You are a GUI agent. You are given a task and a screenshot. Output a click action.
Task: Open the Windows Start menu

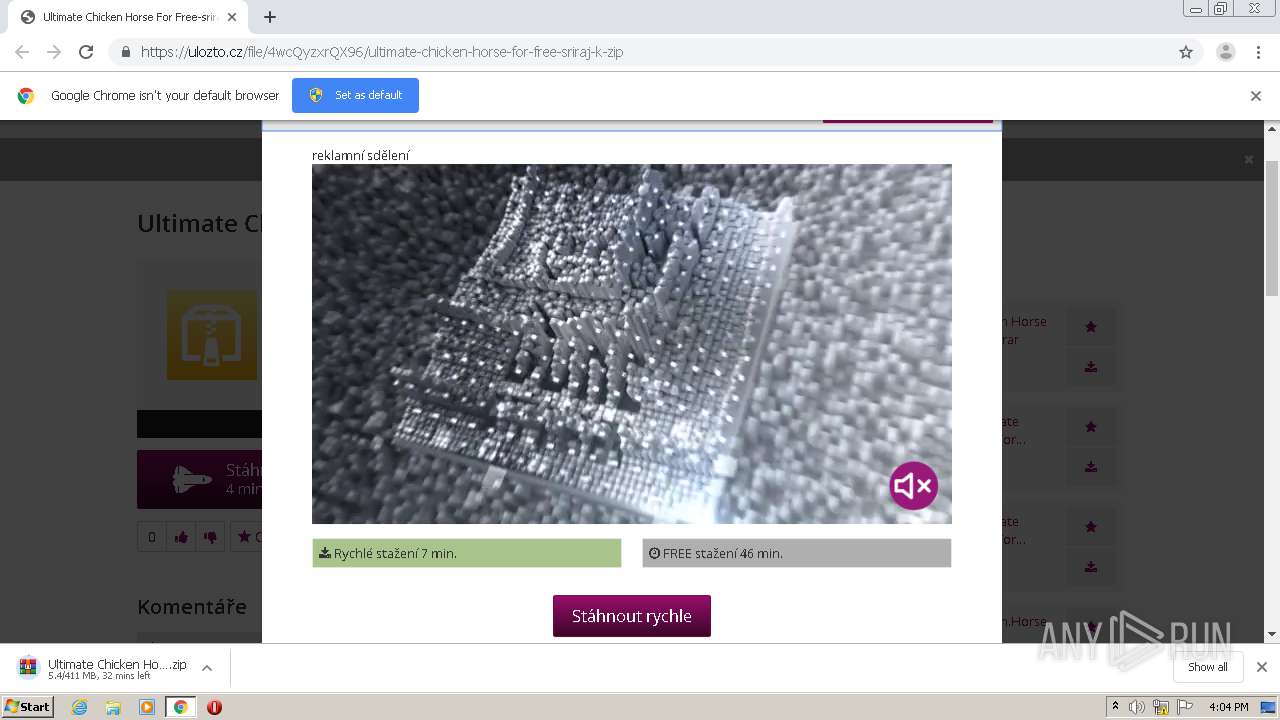tap(28, 707)
